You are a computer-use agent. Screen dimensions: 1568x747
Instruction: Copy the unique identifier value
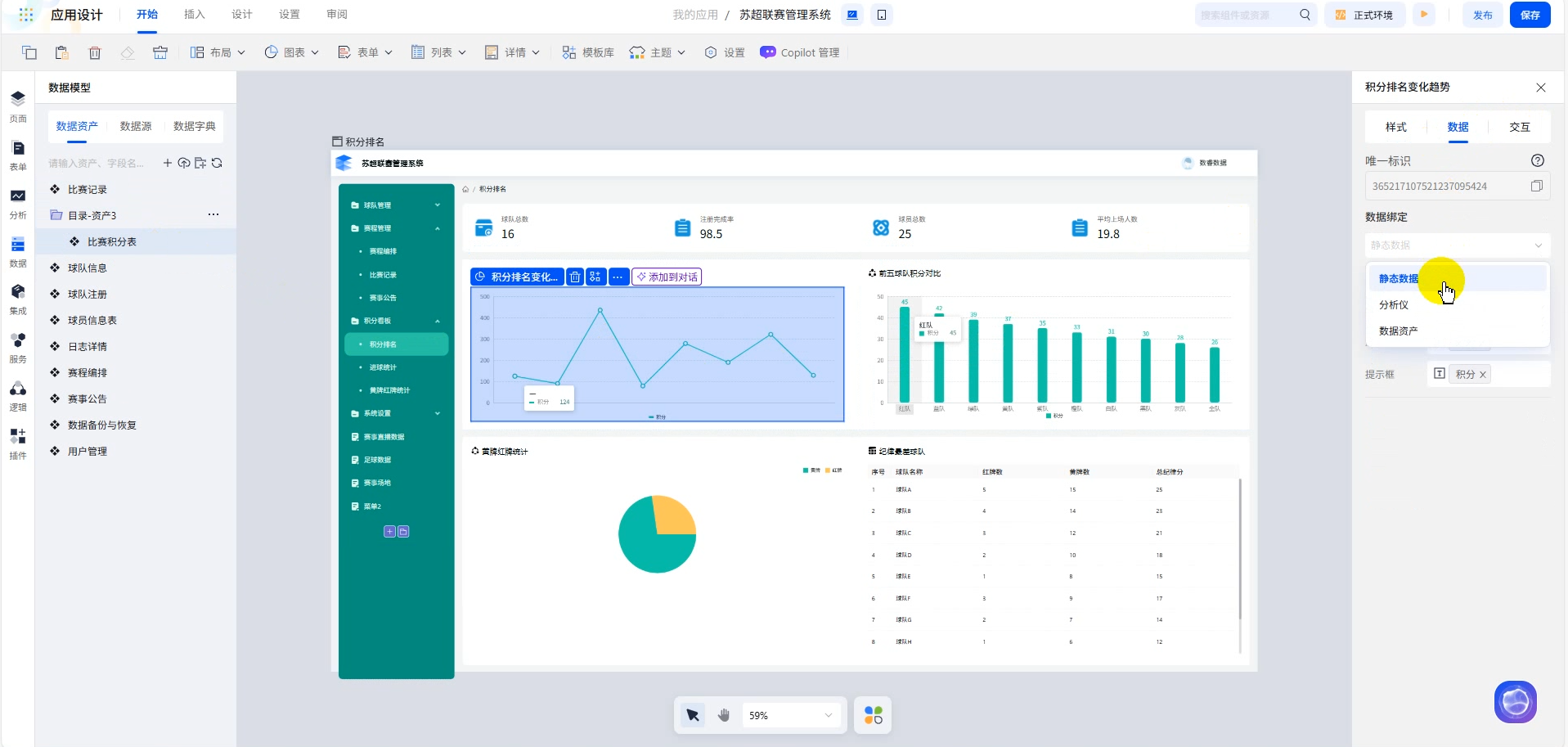1536,187
